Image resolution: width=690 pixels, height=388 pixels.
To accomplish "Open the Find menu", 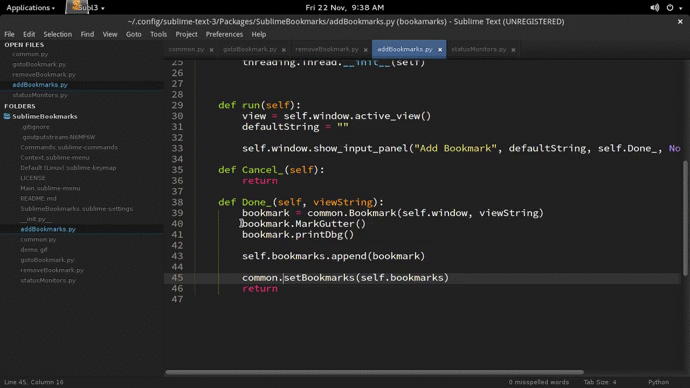I will point(87,34).
